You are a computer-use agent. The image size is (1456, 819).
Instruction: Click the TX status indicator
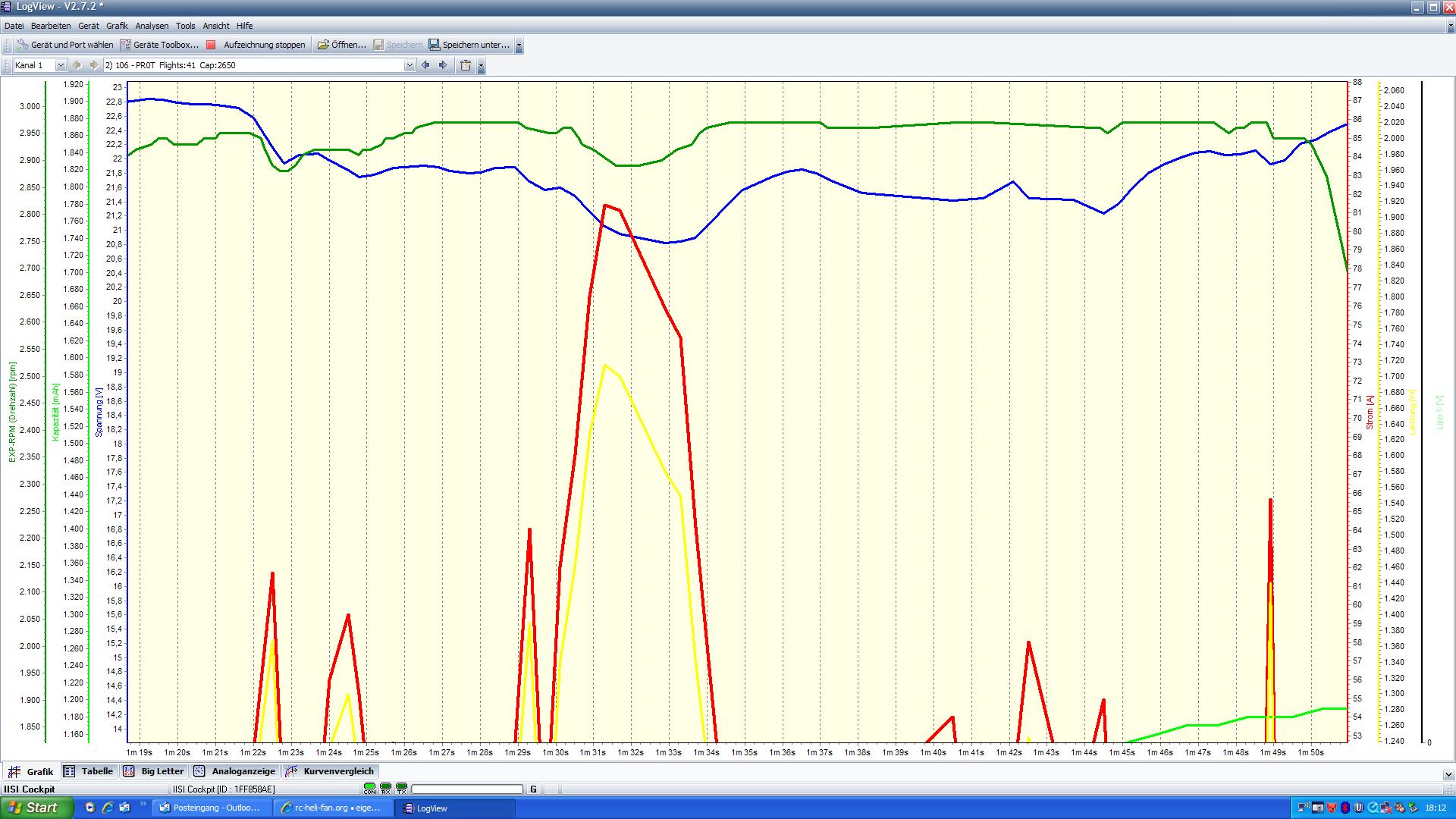click(401, 789)
